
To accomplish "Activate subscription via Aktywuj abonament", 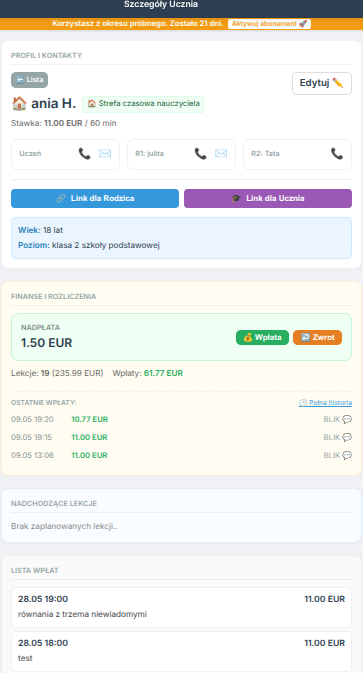I will (x=269, y=24).
